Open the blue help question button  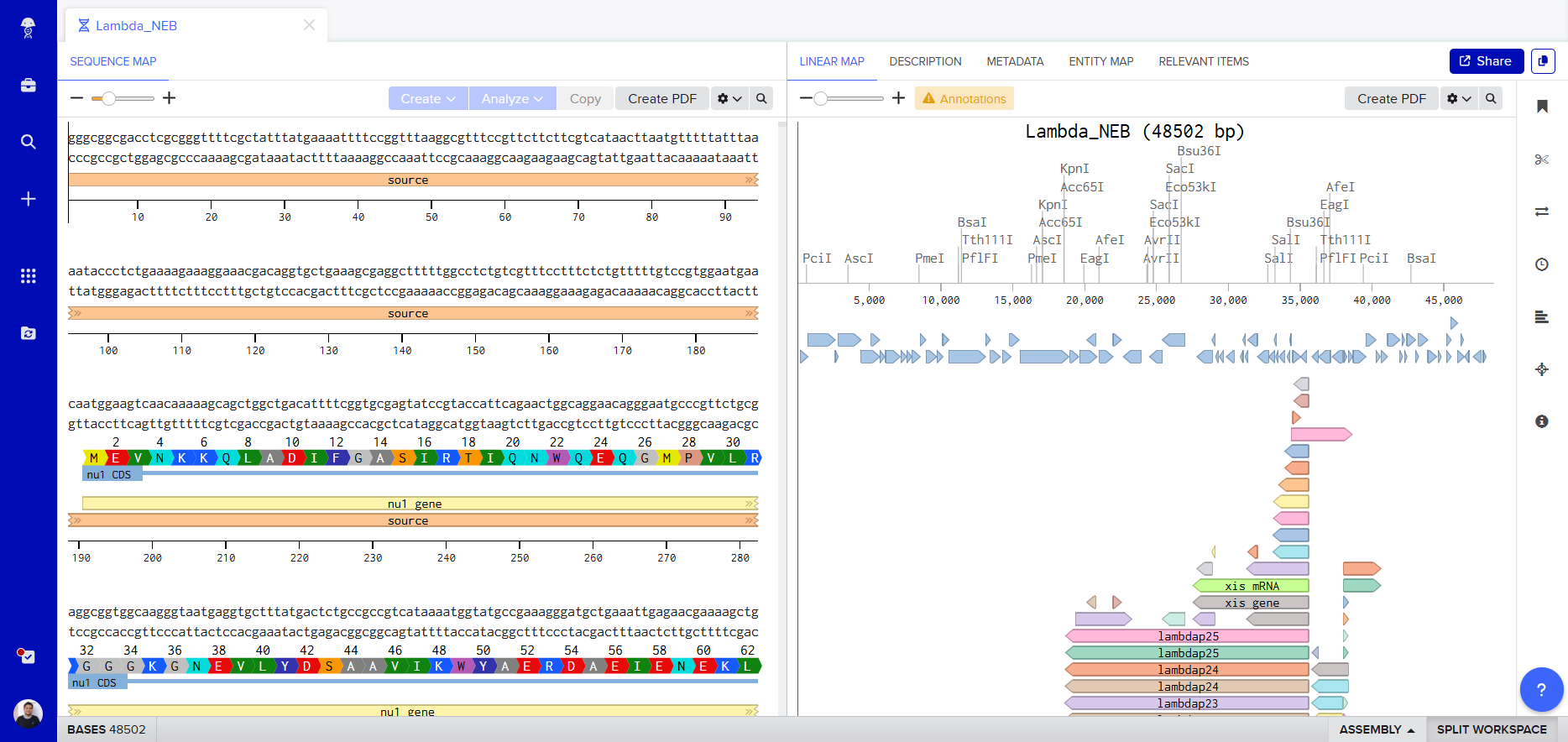click(1540, 689)
